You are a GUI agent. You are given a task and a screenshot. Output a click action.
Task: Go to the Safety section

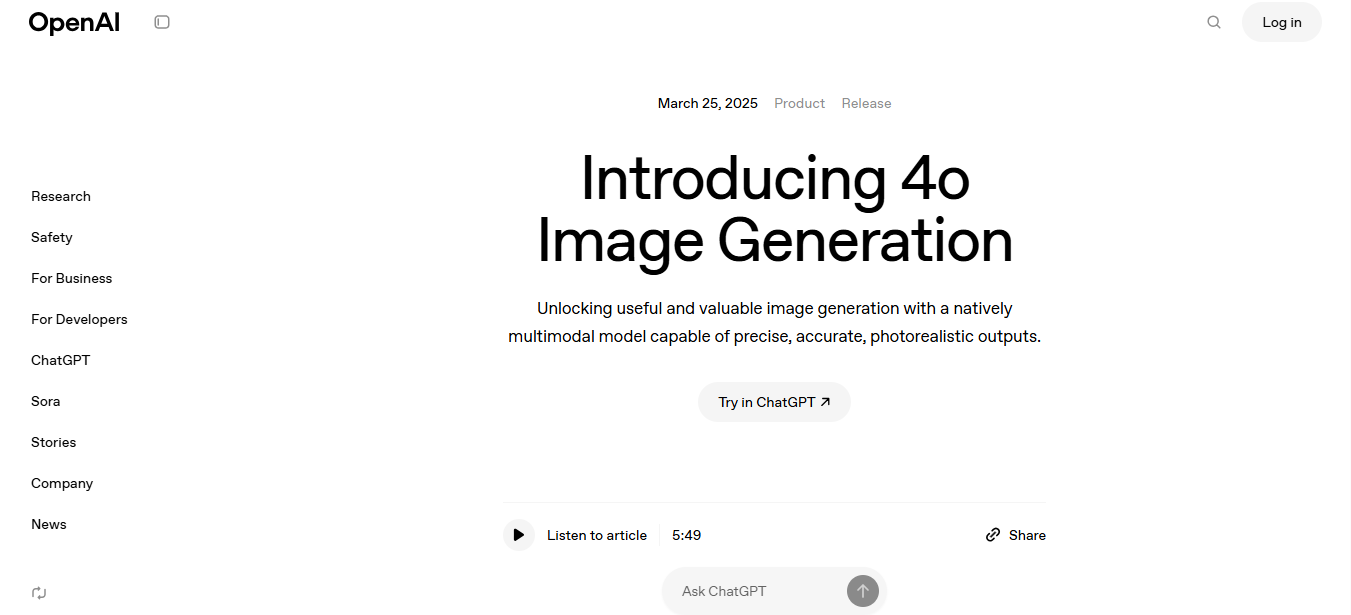pos(52,237)
